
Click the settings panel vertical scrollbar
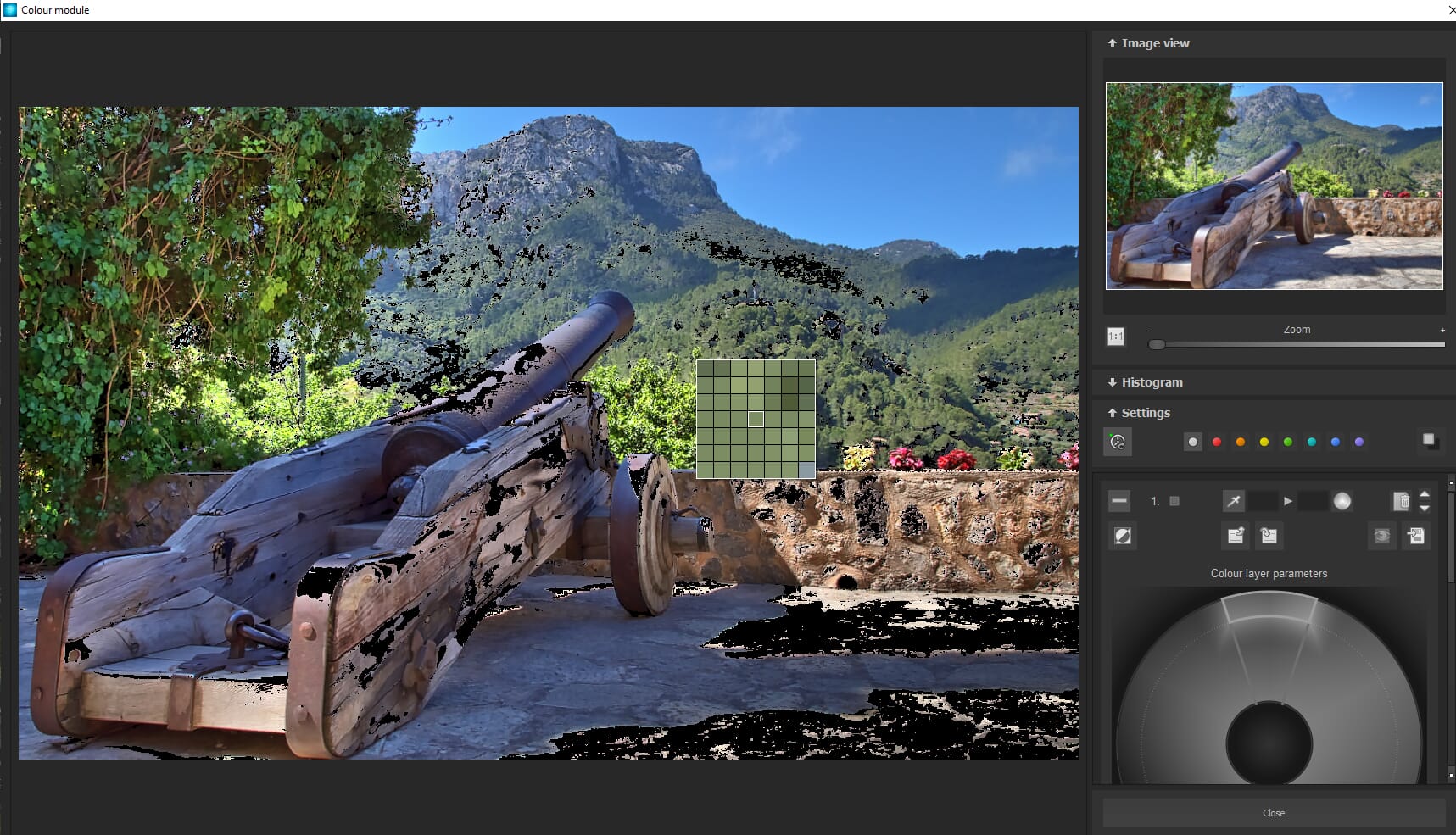(1451, 539)
